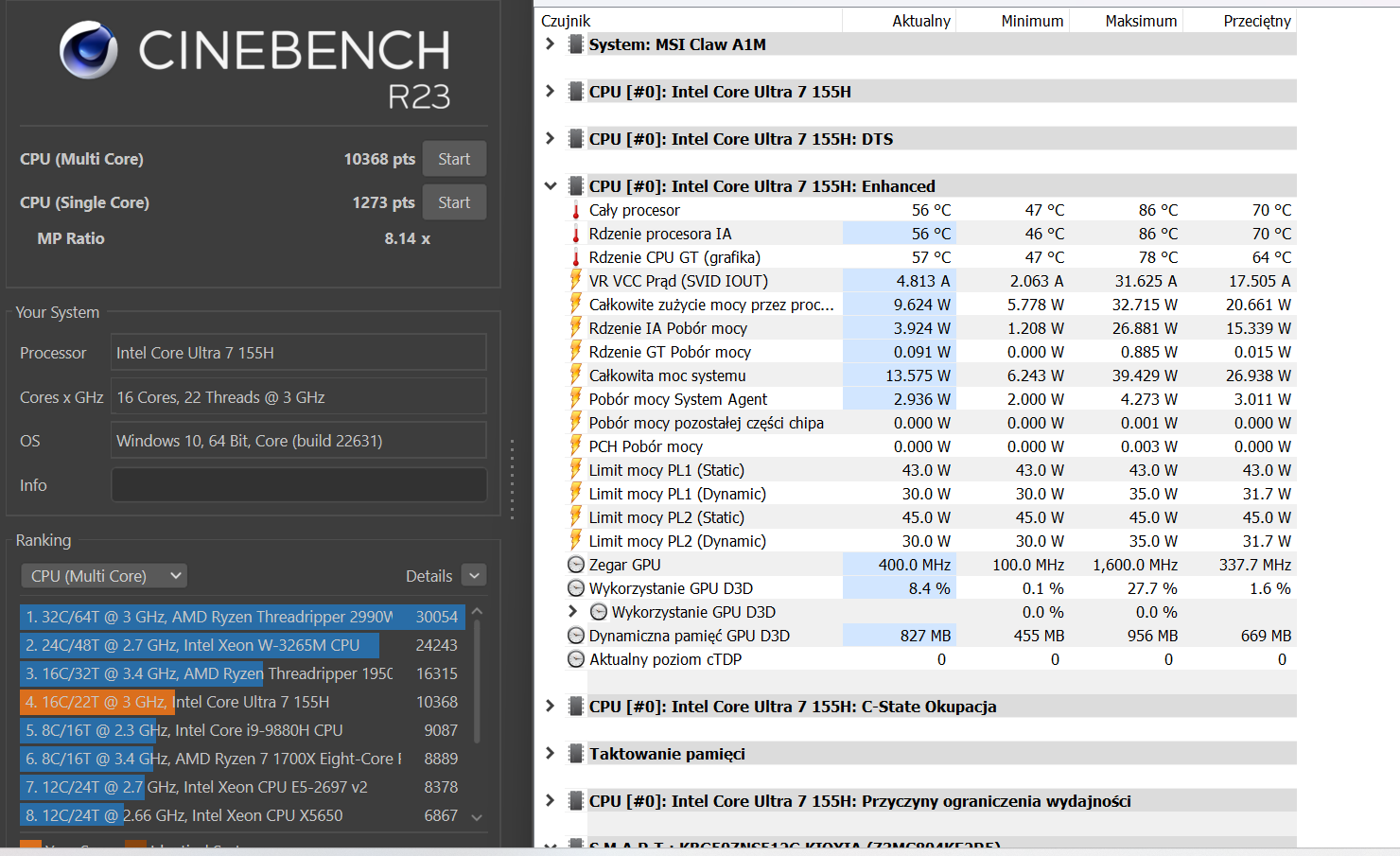Image resolution: width=1400 pixels, height=856 pixels.
Task: Click the Cinebench logo sphere icon
Action: (x=89, y=50)
